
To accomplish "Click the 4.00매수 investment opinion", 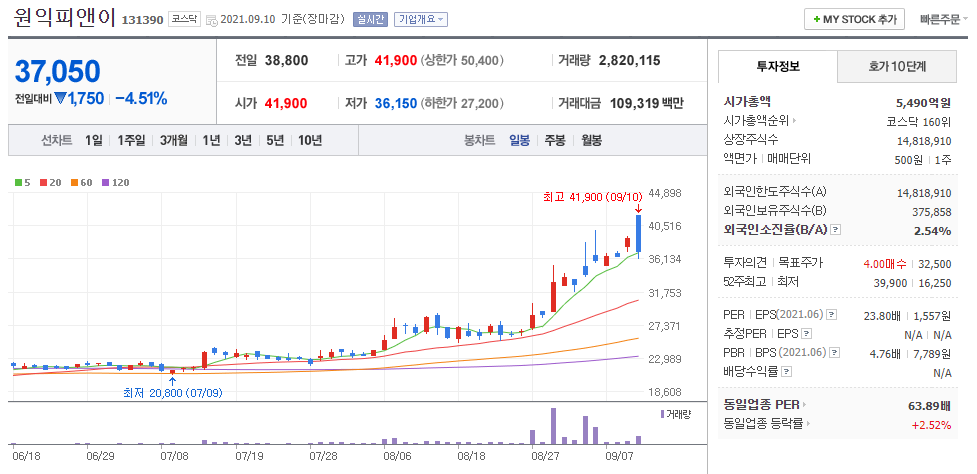I will point(885,263).
